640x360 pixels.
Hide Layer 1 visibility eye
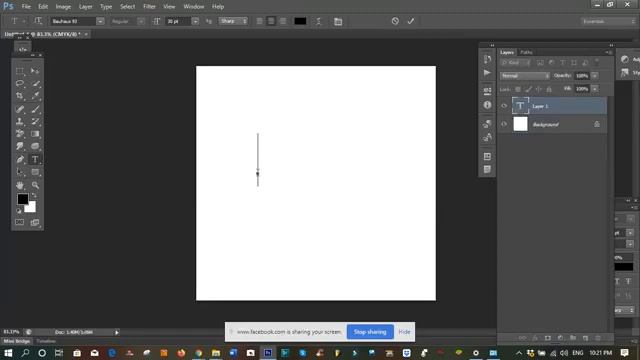pos(504,106)
